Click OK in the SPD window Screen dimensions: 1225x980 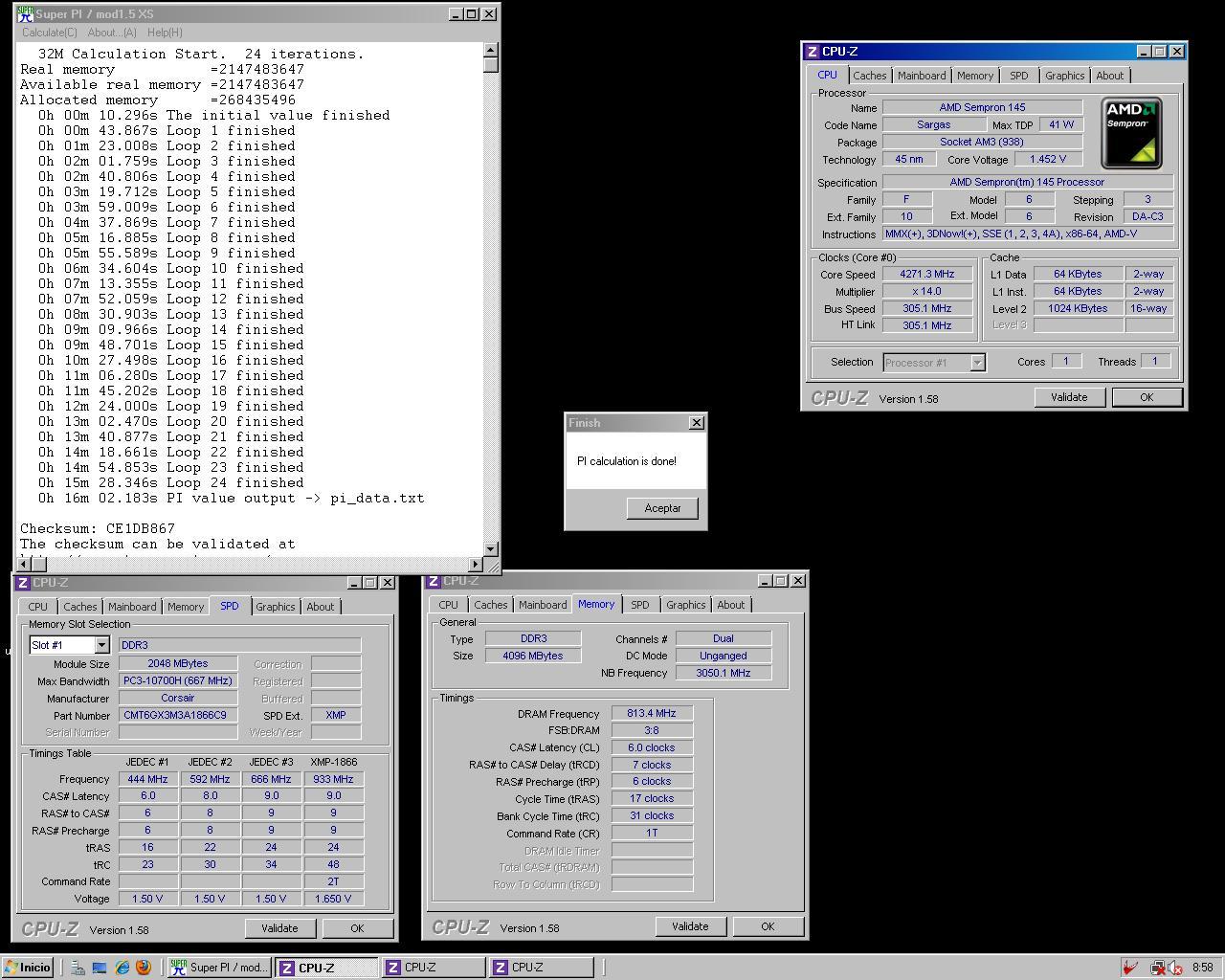tap(357, 928)
